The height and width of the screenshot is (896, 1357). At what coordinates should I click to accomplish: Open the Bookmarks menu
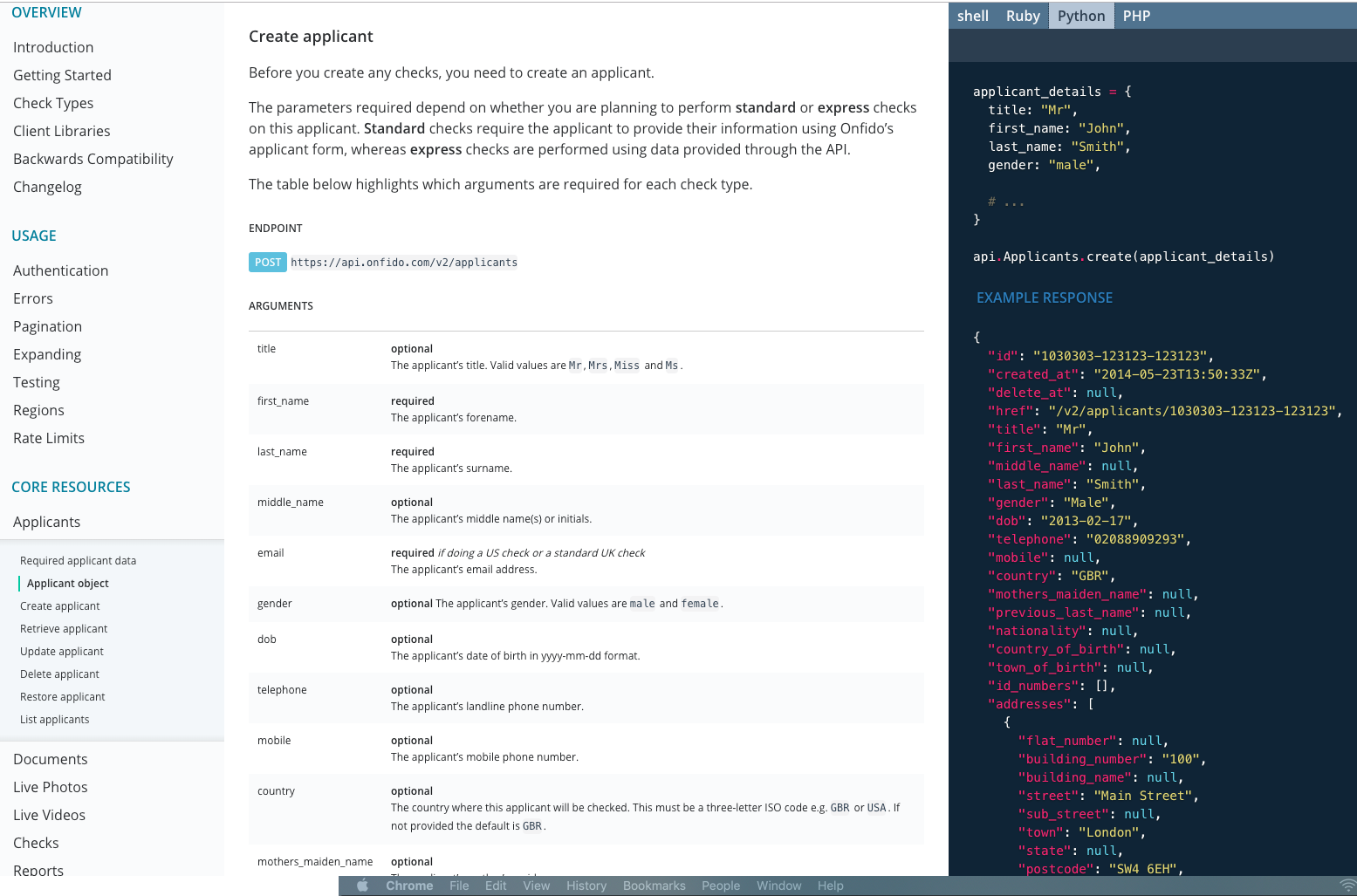click(654, 885)
